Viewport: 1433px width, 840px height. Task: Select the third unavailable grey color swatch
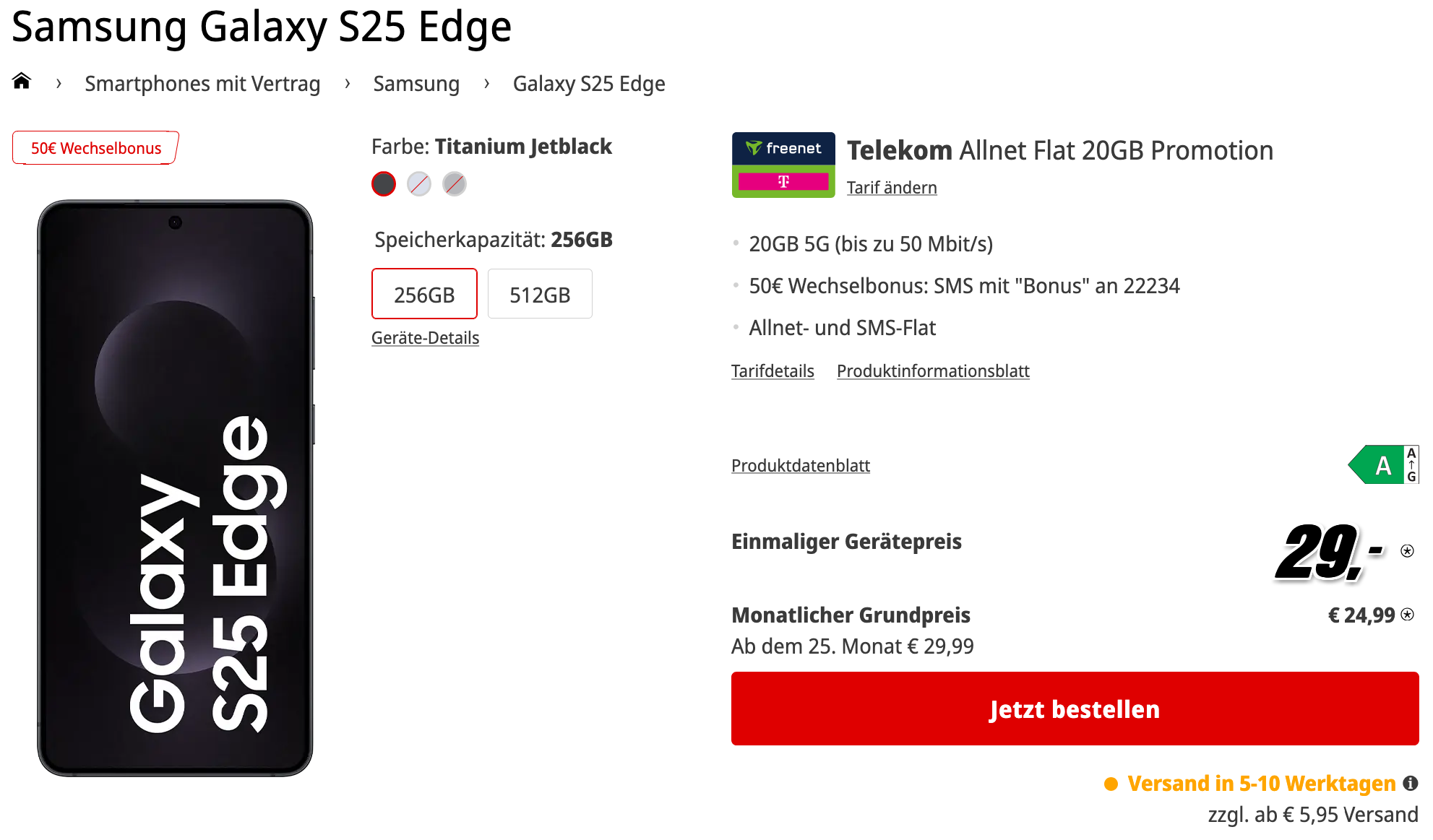click(x=455, y=184)
